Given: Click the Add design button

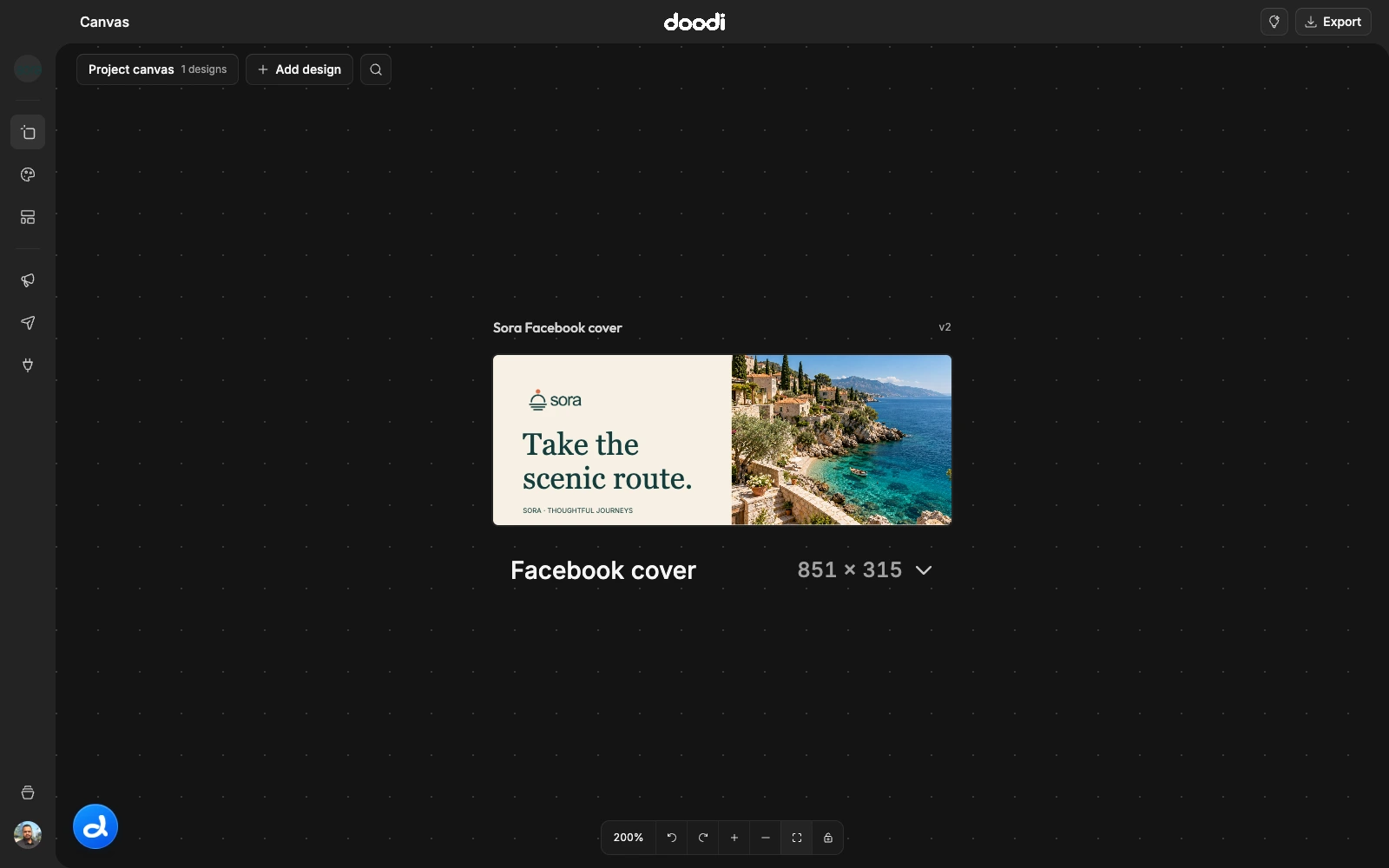Looking at the screenshot, I should pos(300,69).
